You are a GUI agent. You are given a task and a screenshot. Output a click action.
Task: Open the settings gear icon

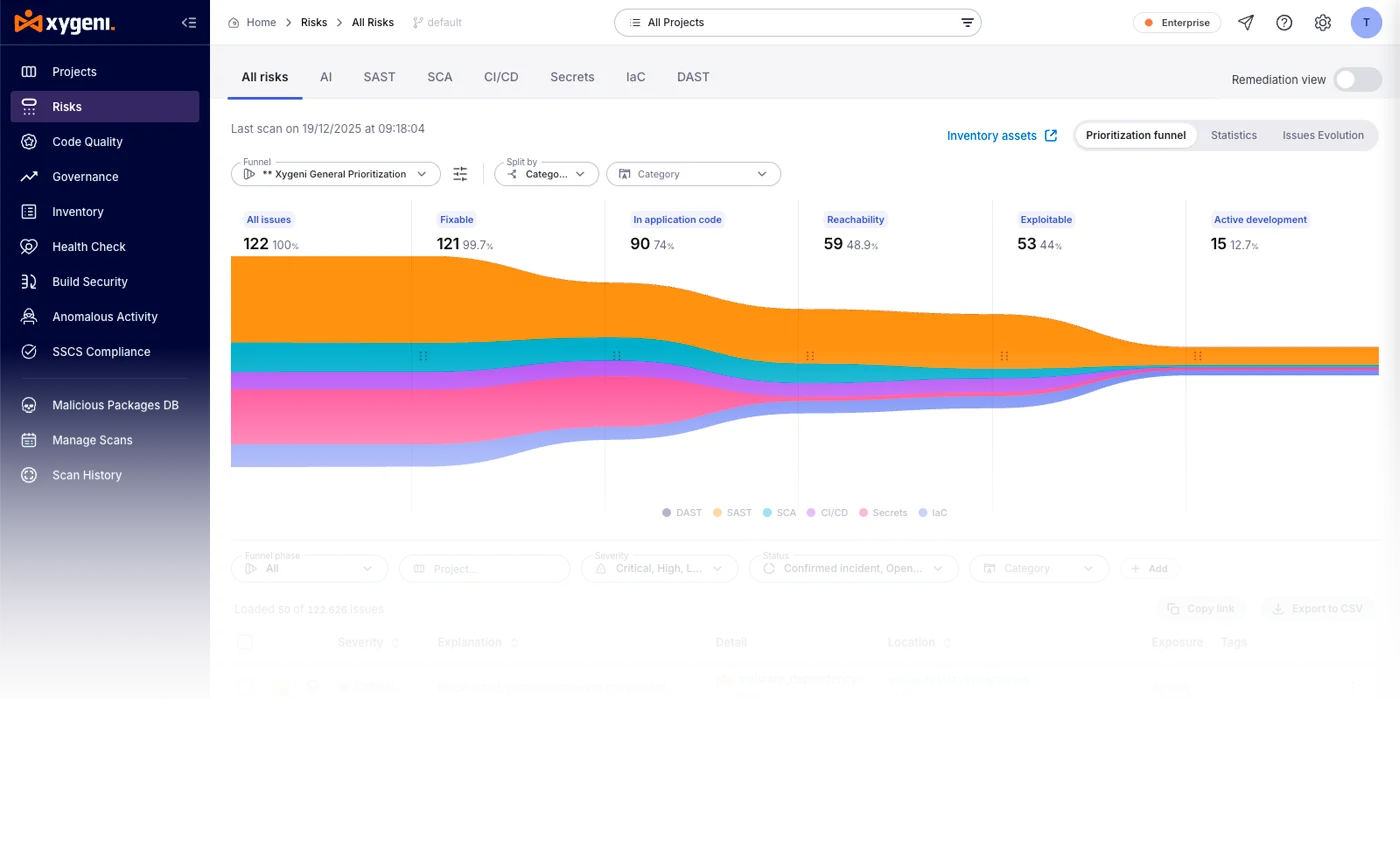[x=1323, y=22]
